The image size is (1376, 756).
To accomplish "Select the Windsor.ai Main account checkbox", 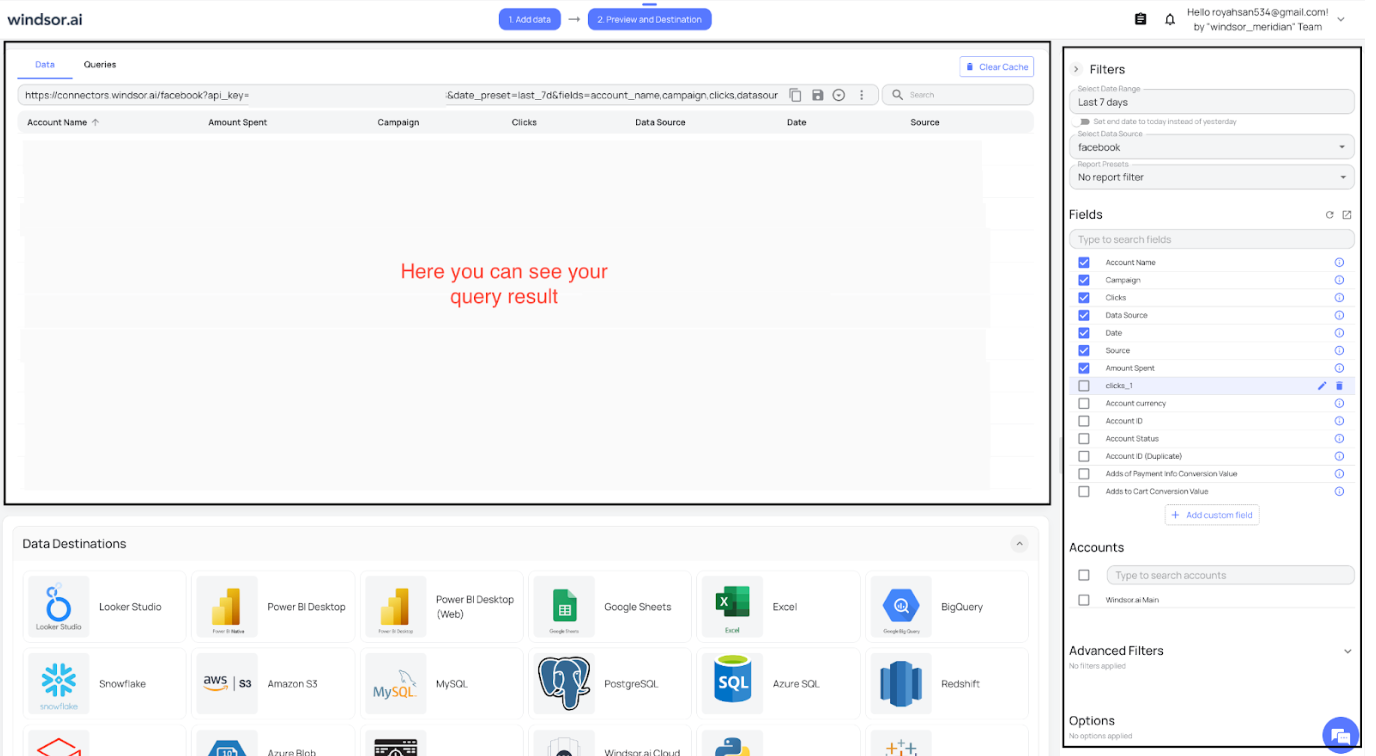I will tap(1084, 600).
